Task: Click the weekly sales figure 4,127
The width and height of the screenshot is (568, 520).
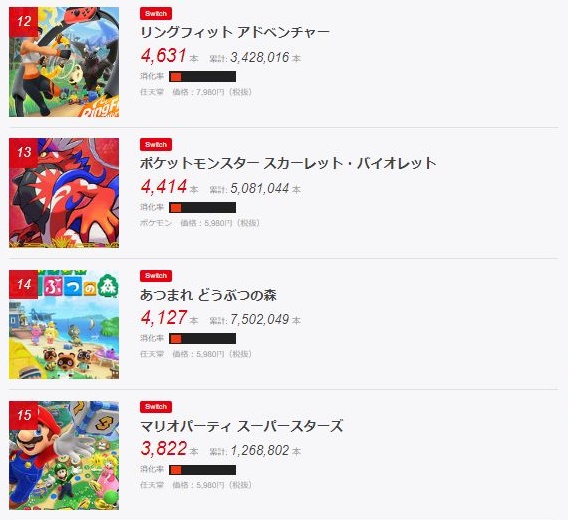Action: tap(164, 318)
